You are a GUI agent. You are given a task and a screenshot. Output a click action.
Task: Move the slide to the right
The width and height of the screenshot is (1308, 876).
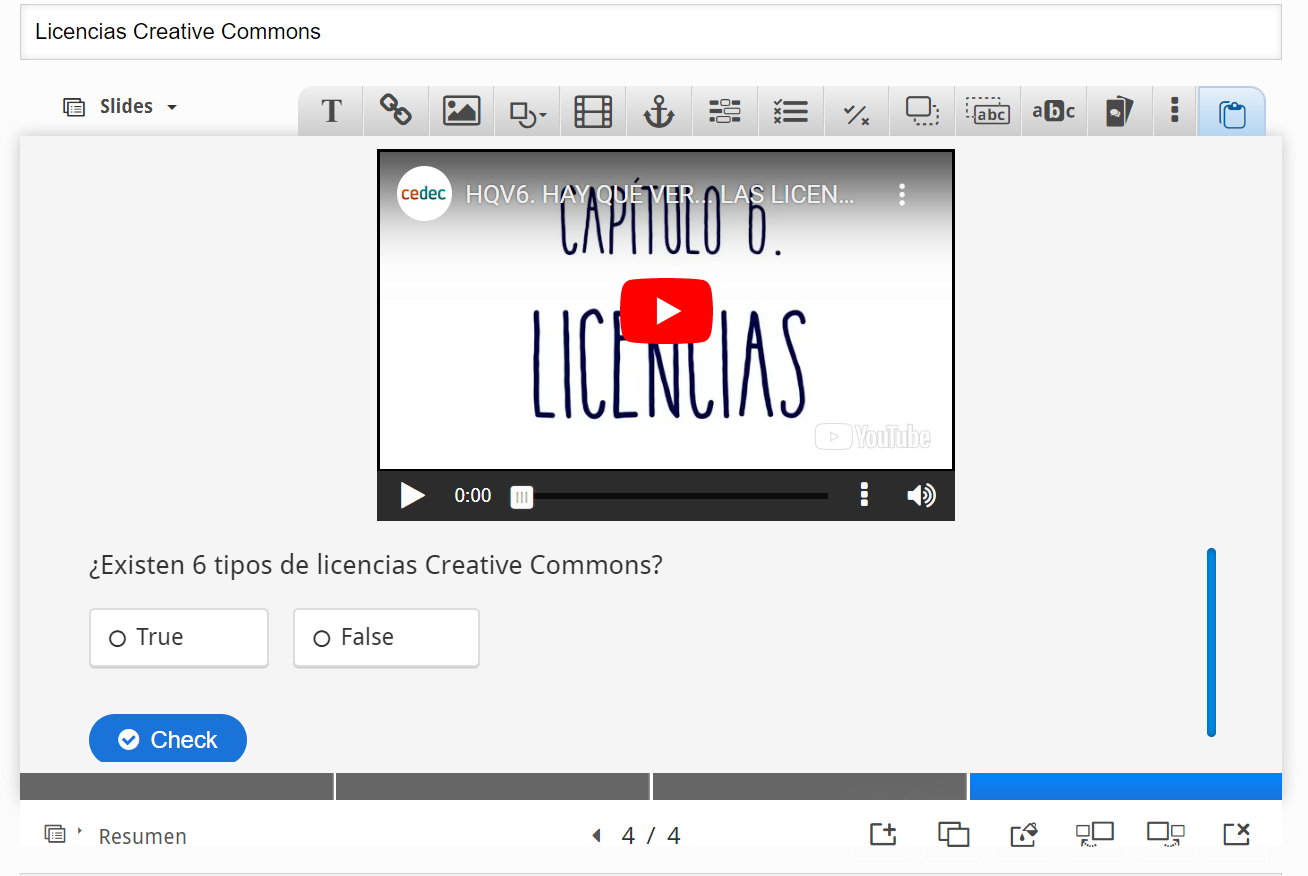click(x=1166, y=833)
